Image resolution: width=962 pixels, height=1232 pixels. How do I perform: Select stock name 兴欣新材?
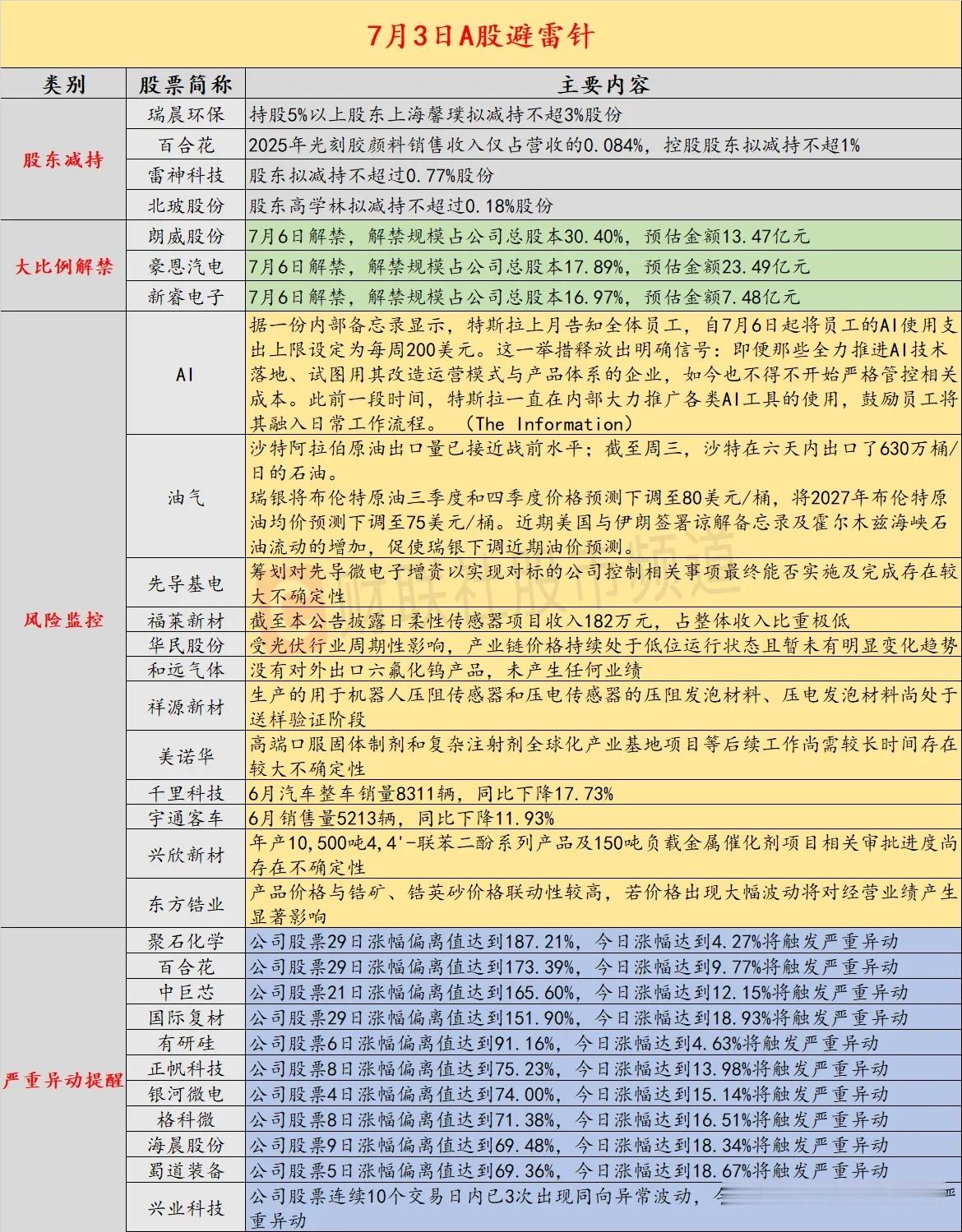pyautogui.click(x=186, y=855)
